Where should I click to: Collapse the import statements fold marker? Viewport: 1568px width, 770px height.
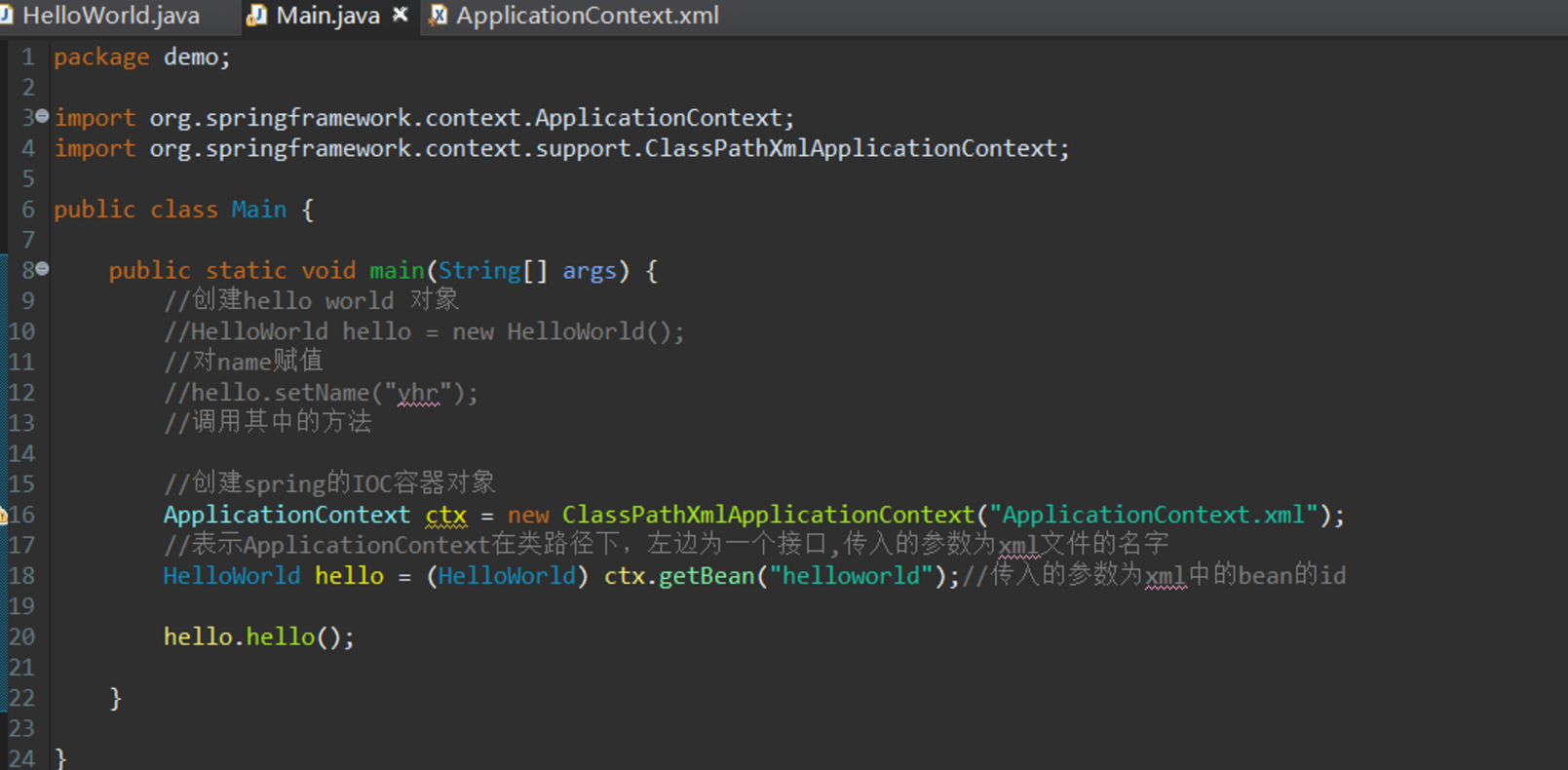42,117
